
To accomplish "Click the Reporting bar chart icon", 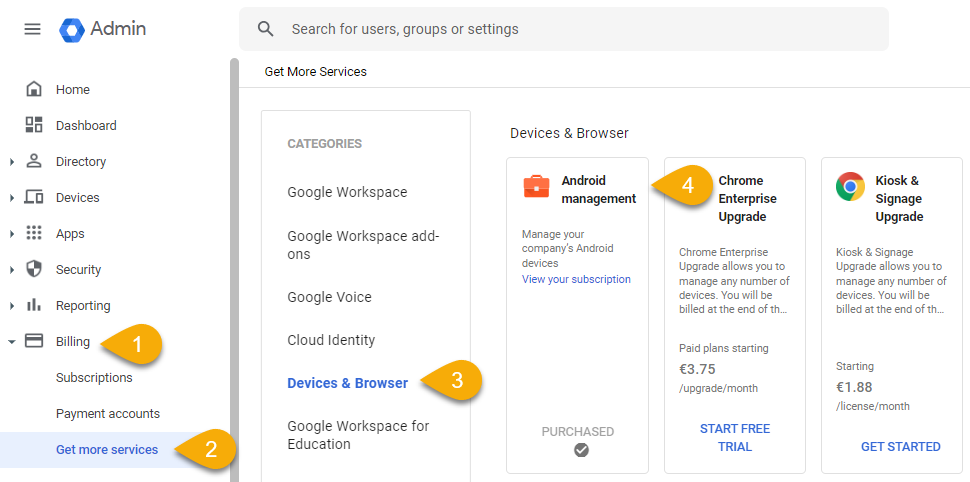I will click(x=34, y=305).
